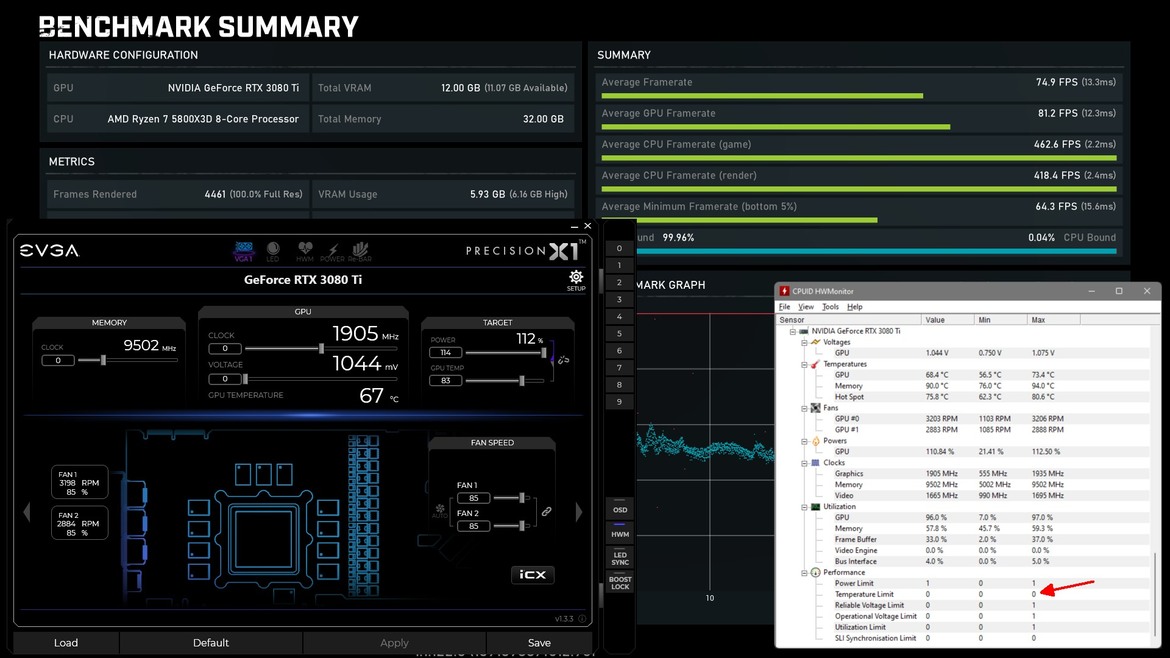The image size is (1170, 658).
Task: Click the Default button in Precision X1
Action: tap(211, 642)
